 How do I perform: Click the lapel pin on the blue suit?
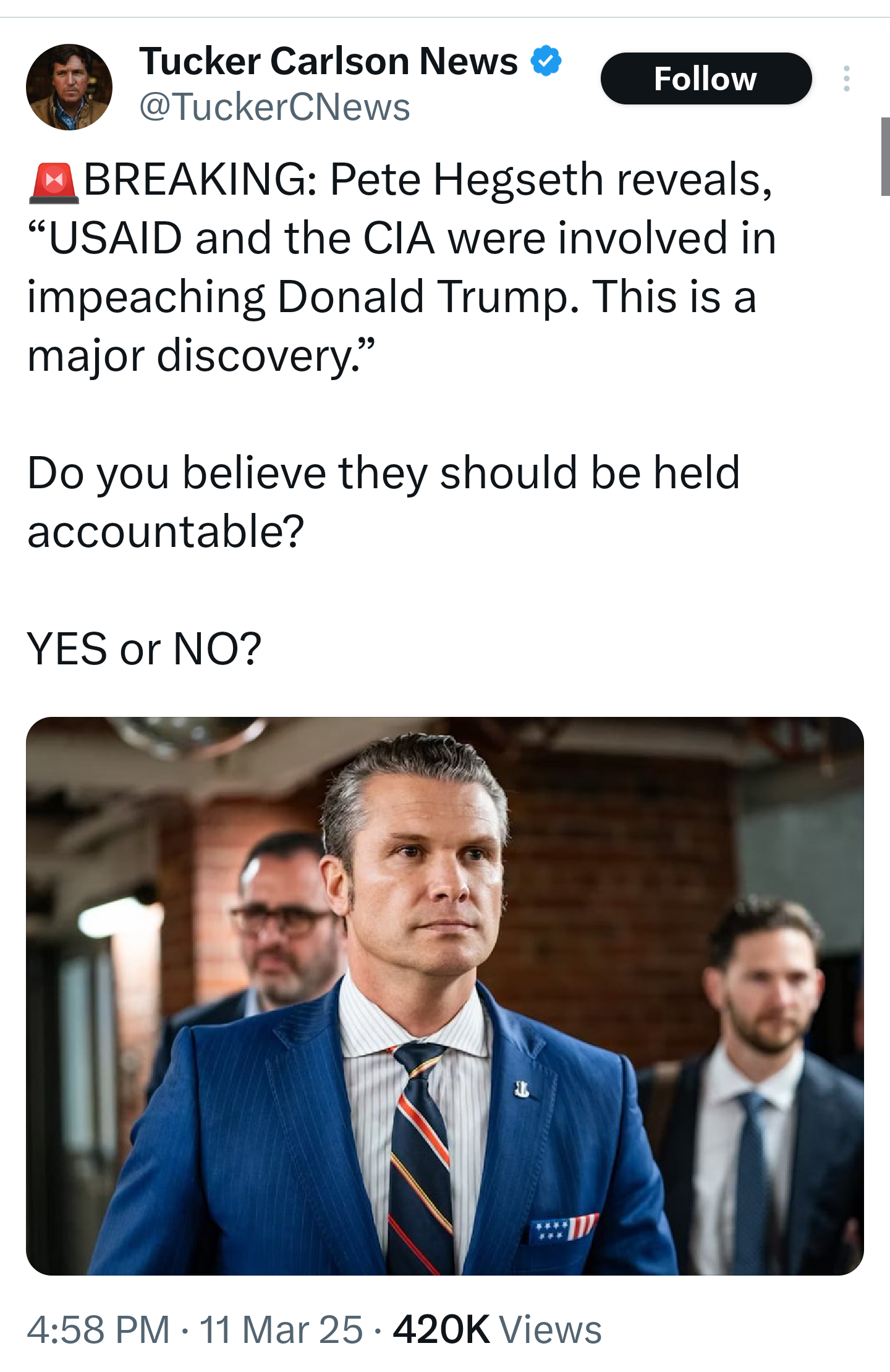(522, 1090)
